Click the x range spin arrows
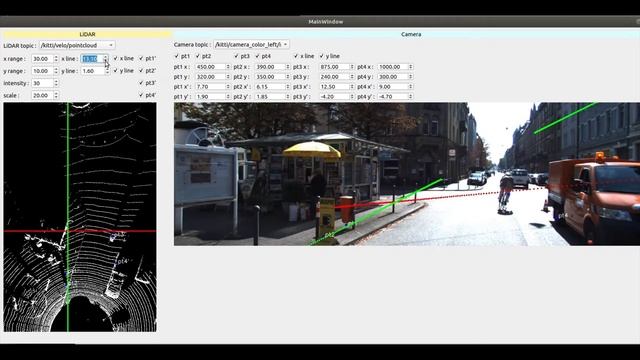Viewport: 640px width, 360px height. (56, 59)
